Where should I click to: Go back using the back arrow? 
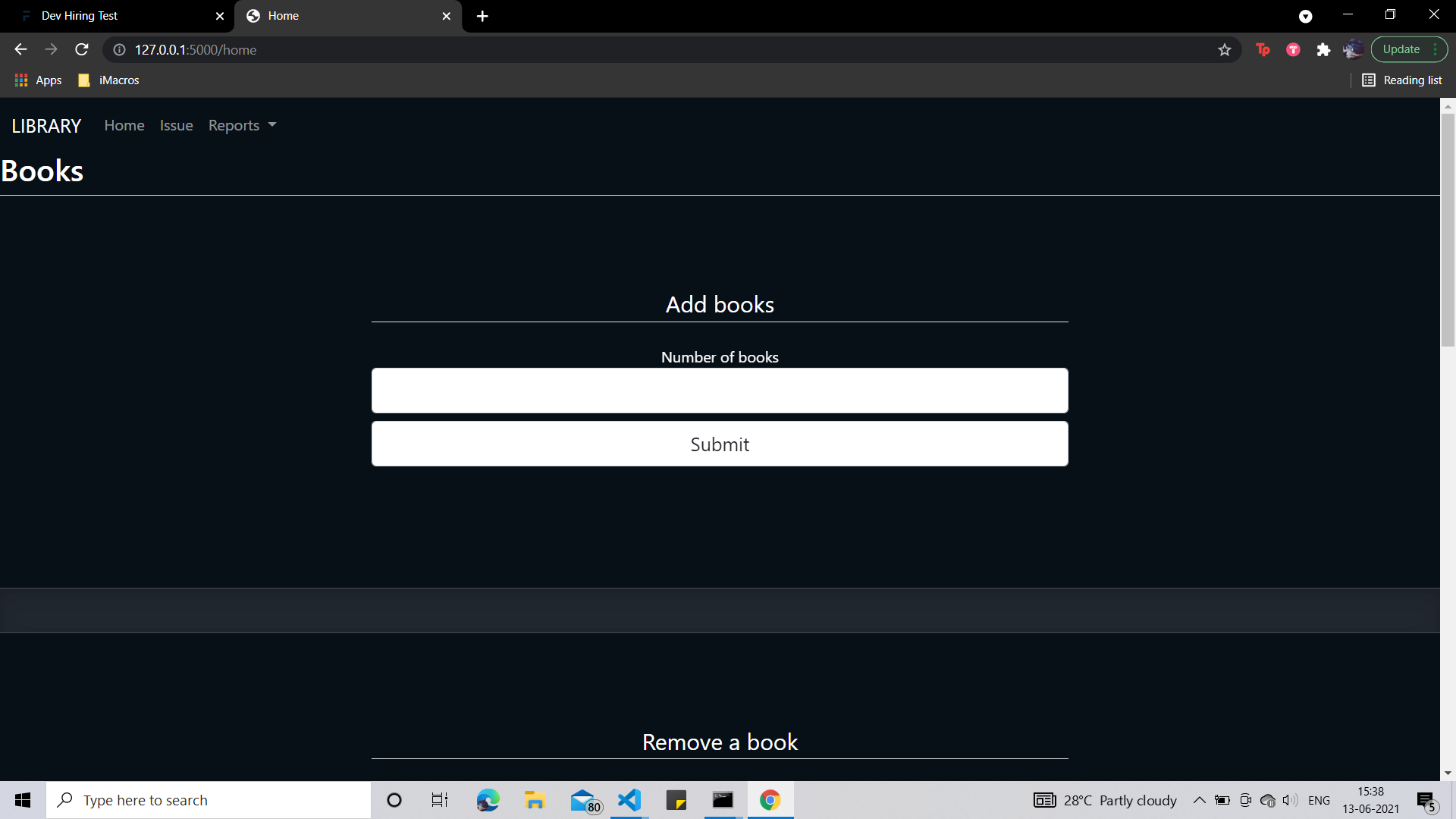tap(20, 49)
